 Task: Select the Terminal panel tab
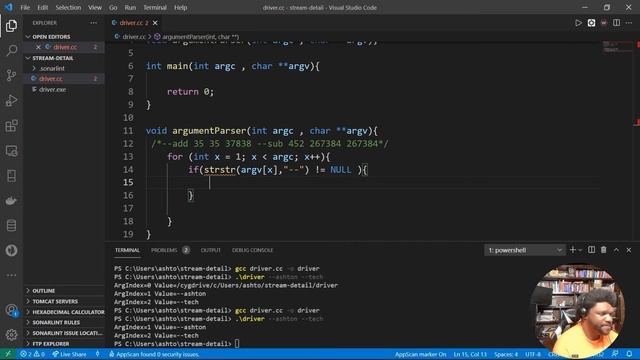pos(127,250)
